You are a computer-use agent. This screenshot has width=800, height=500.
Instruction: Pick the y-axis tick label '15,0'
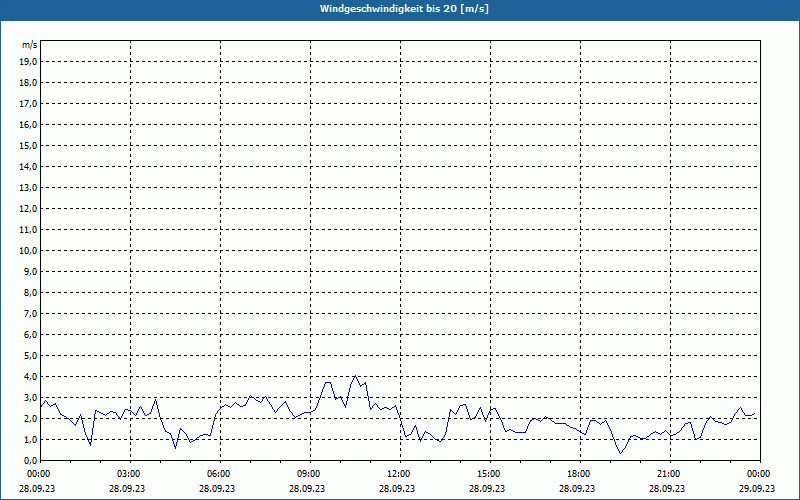click(x=29, y=145)
